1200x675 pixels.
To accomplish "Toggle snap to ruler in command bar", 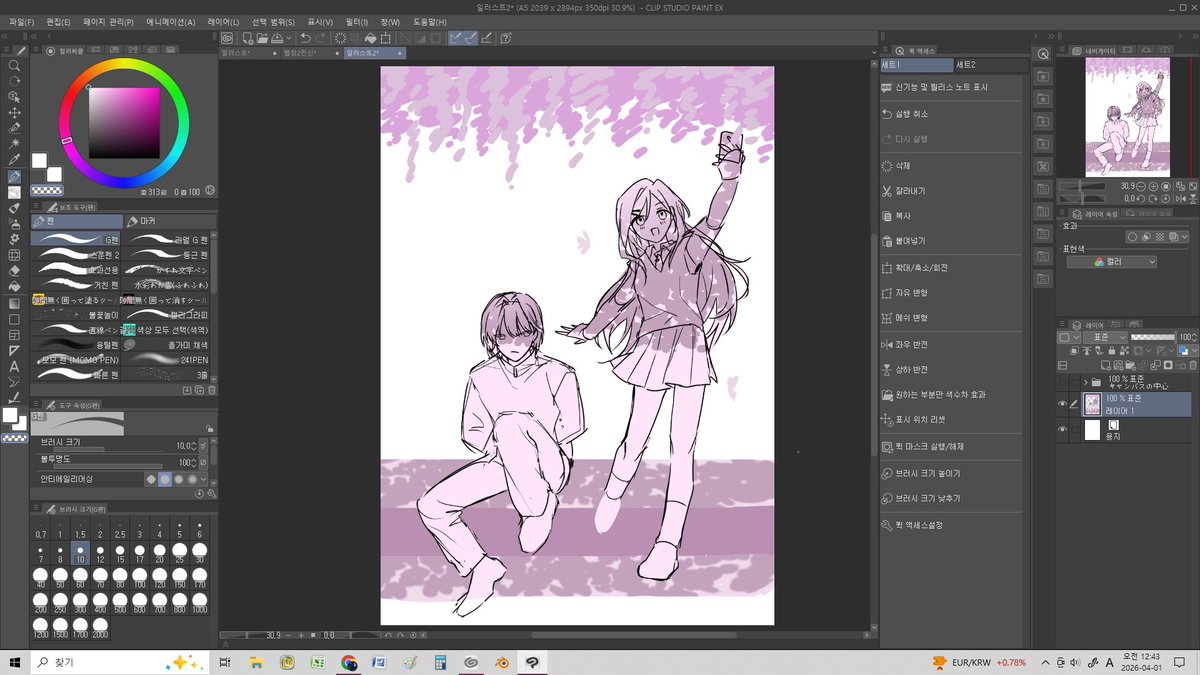I will pos(455,38).
